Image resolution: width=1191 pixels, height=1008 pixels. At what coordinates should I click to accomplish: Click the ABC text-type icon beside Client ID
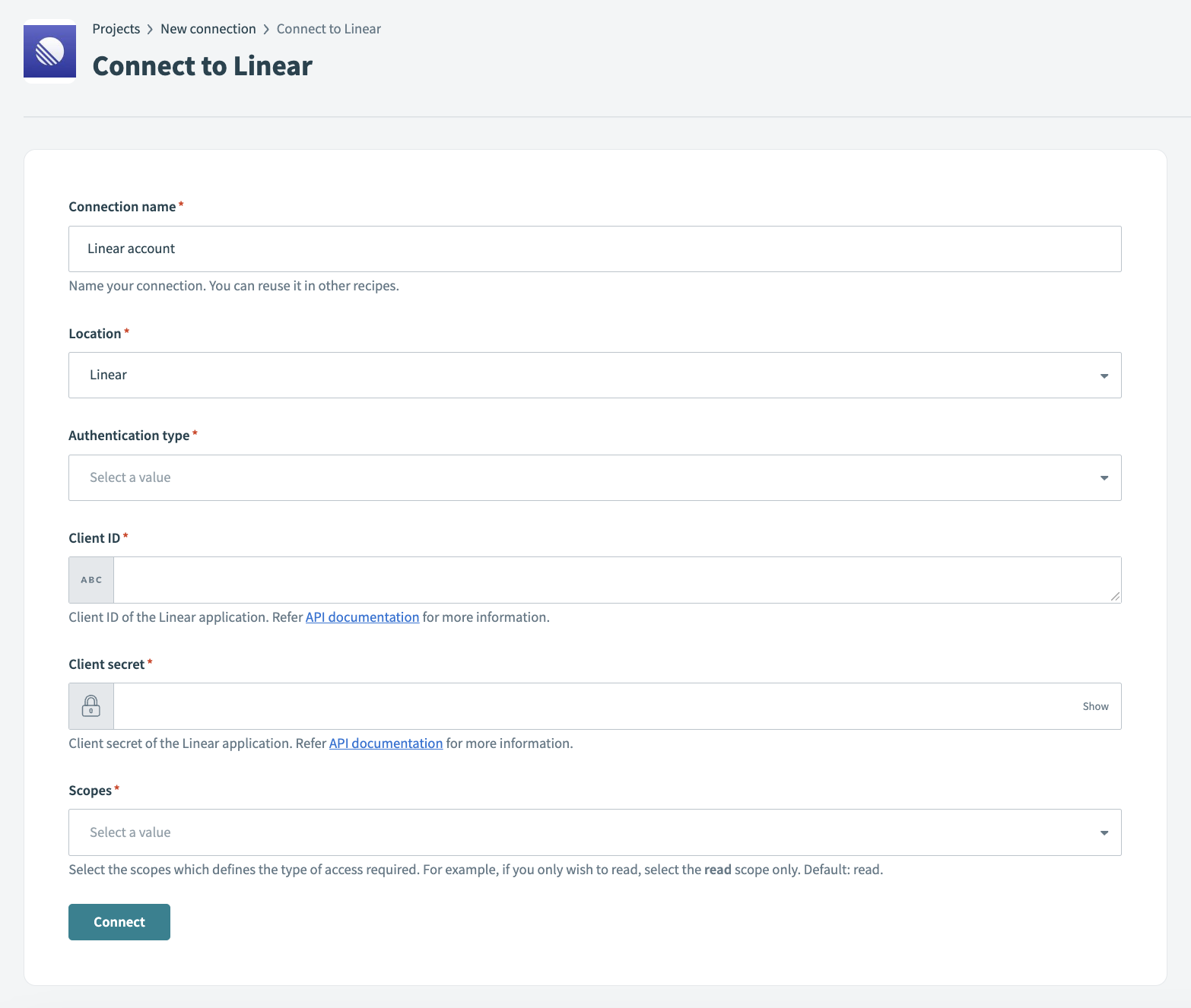(91, 579)
